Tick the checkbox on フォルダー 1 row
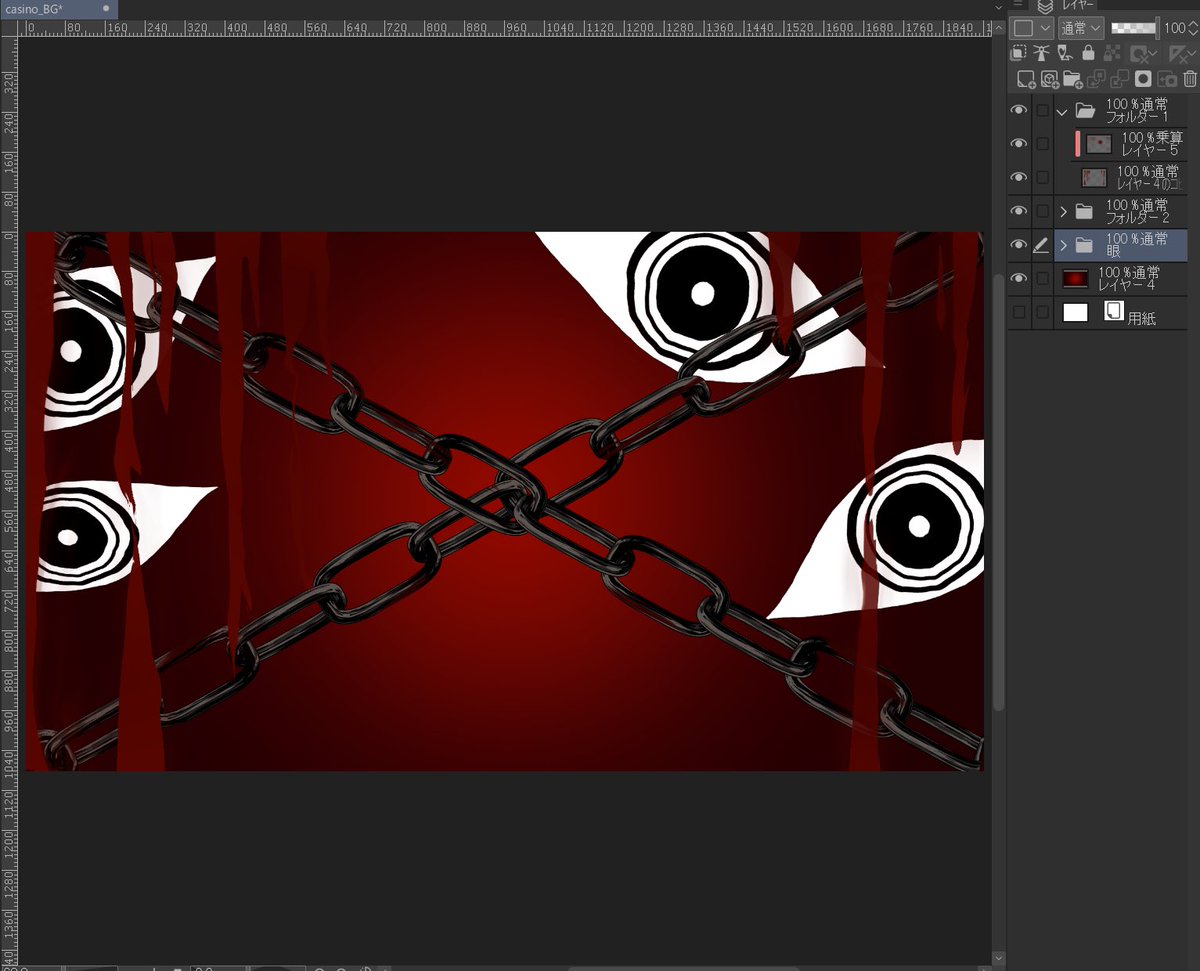Screen dimensions: 1200x971 pyautogui.click(x=1043, y=110)
